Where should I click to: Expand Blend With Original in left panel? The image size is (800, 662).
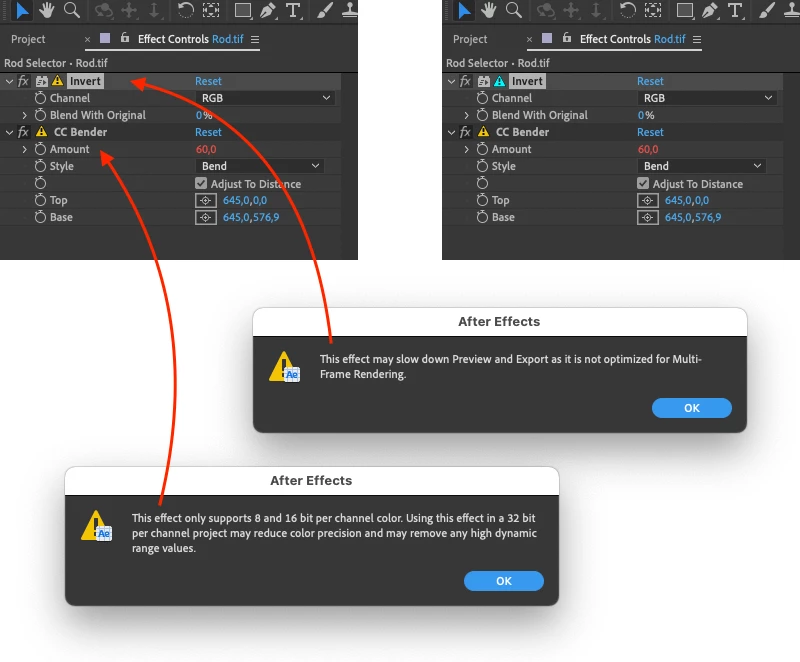click(x=24, y=115)
